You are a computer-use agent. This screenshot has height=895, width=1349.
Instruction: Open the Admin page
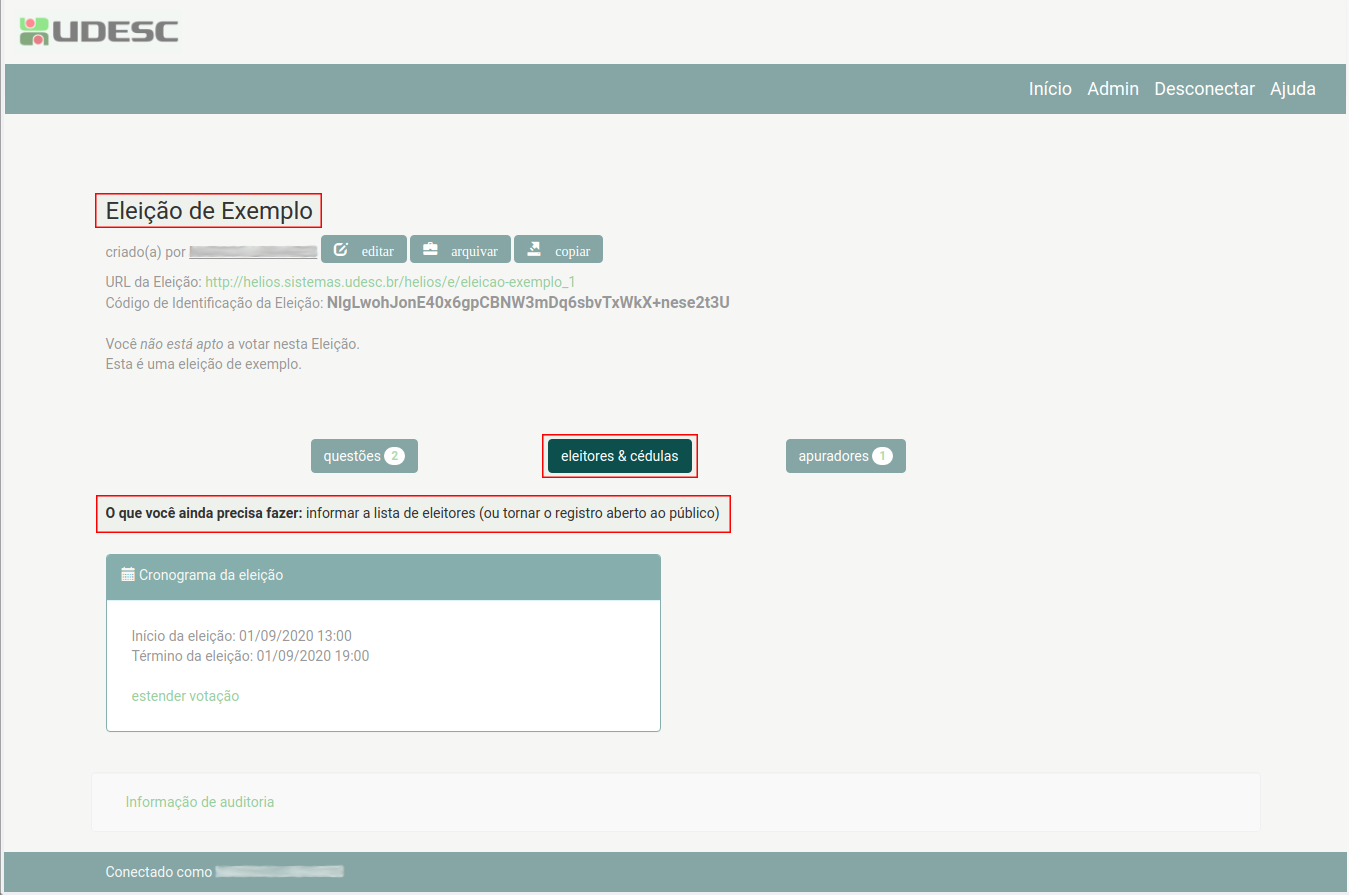point(1113,89)
